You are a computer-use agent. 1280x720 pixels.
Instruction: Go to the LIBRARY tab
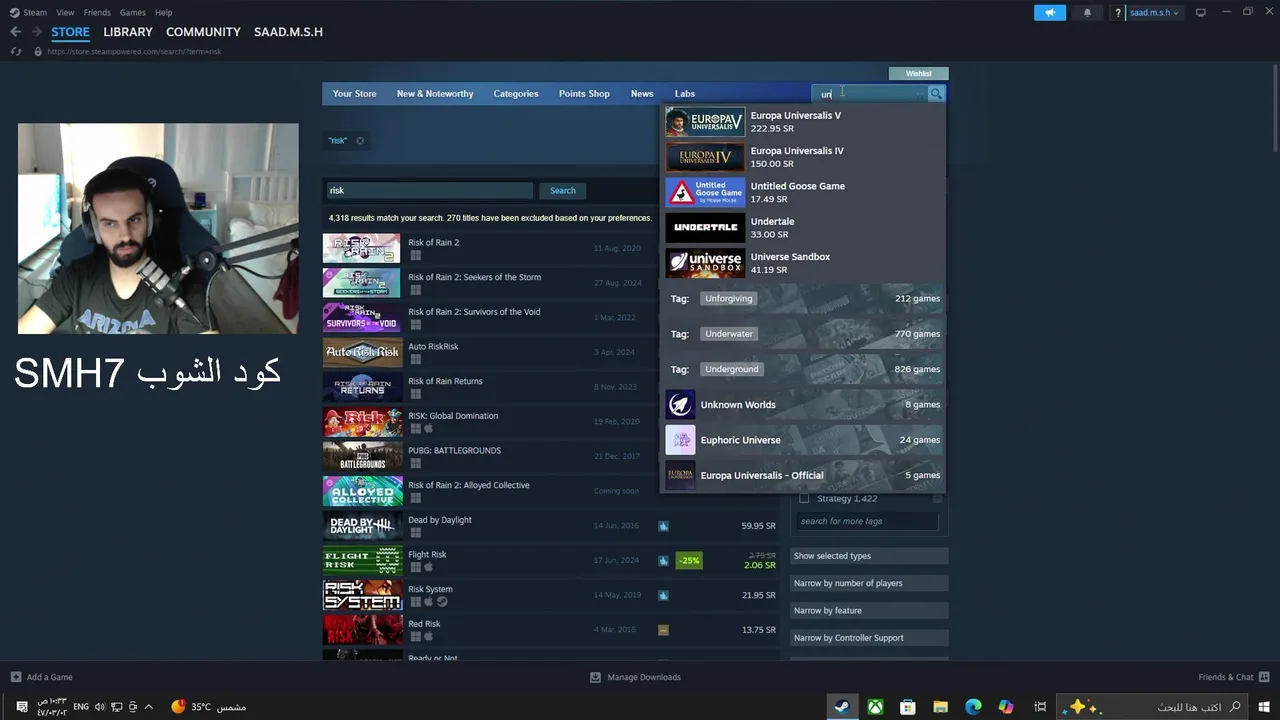[128, 32]
